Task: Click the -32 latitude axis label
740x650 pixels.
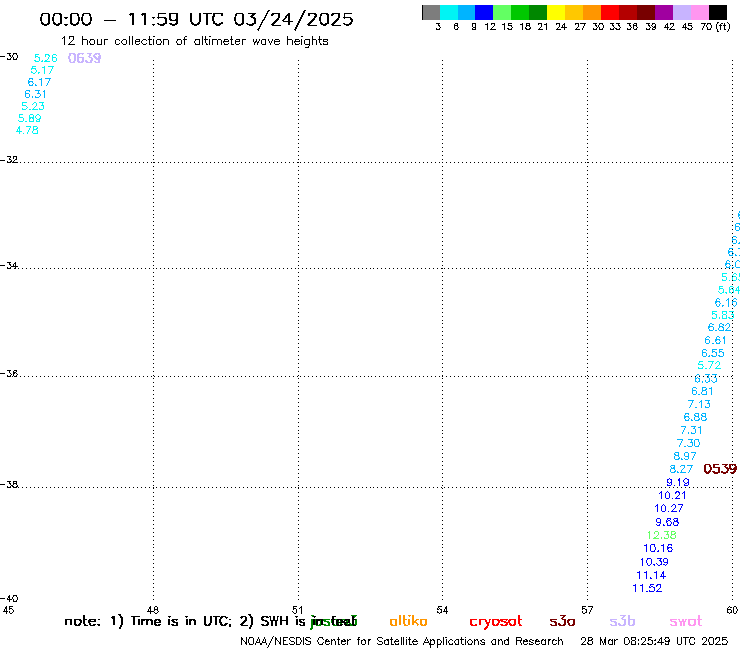Action: coord(9,160)
